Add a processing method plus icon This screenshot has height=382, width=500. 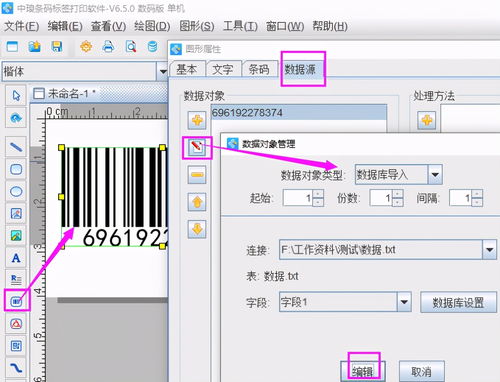427,120
